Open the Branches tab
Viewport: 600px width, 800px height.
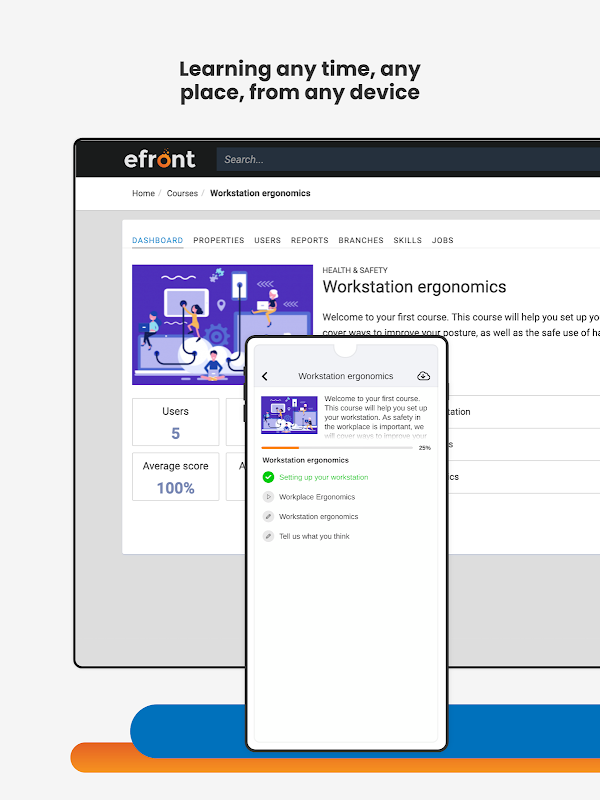point(361,240)
